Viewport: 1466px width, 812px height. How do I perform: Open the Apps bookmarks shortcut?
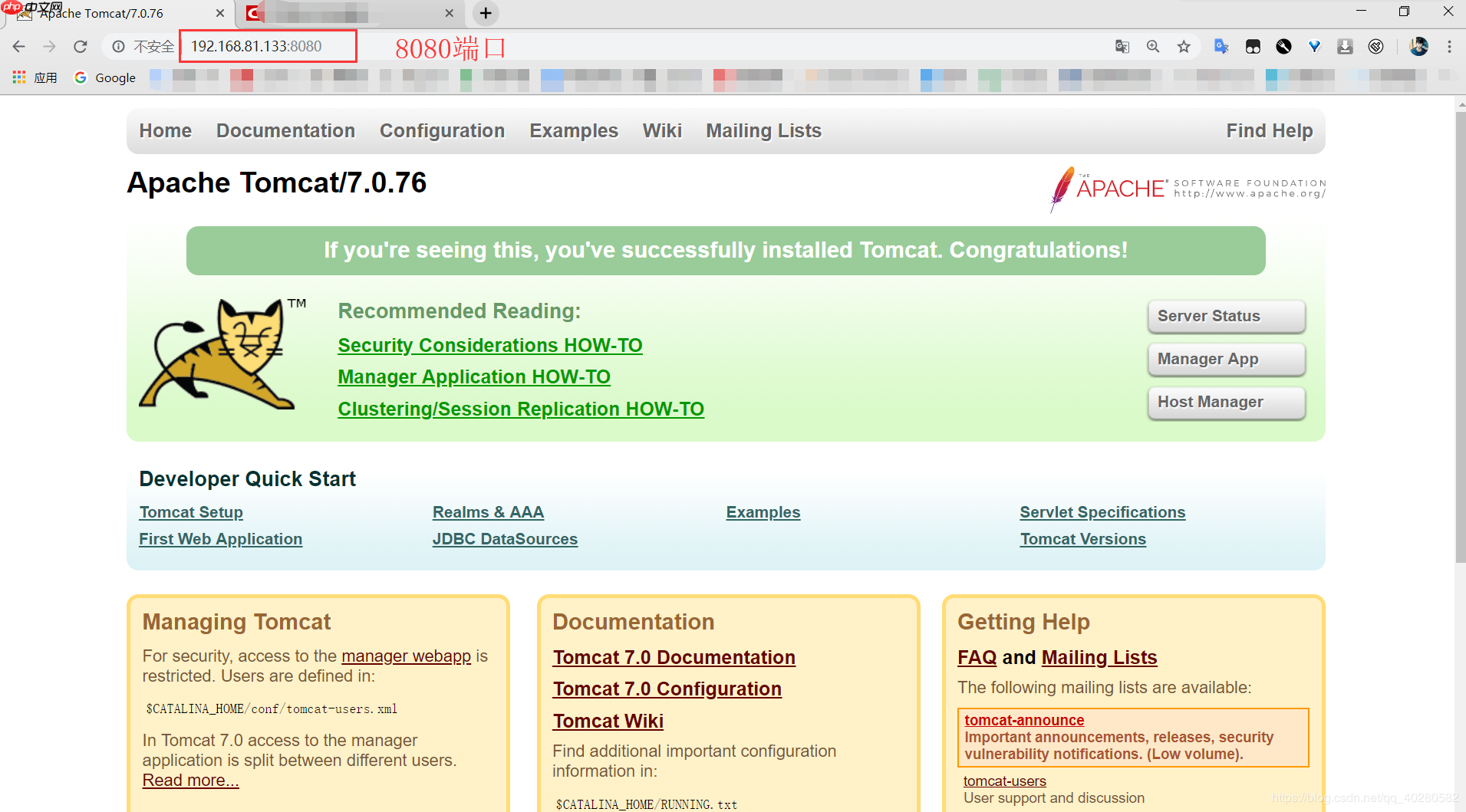click(x=35, y=77)
